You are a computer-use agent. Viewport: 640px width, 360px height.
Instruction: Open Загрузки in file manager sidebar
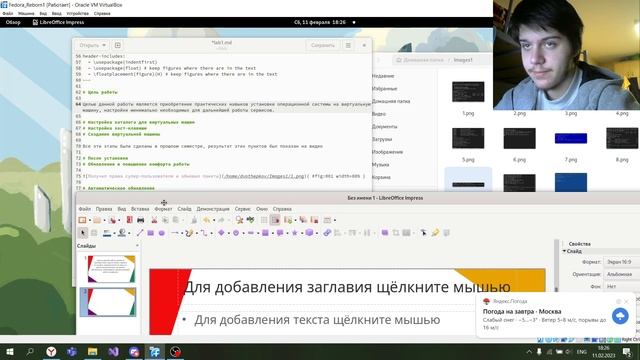pyautogui.click(x=382, y=139)
